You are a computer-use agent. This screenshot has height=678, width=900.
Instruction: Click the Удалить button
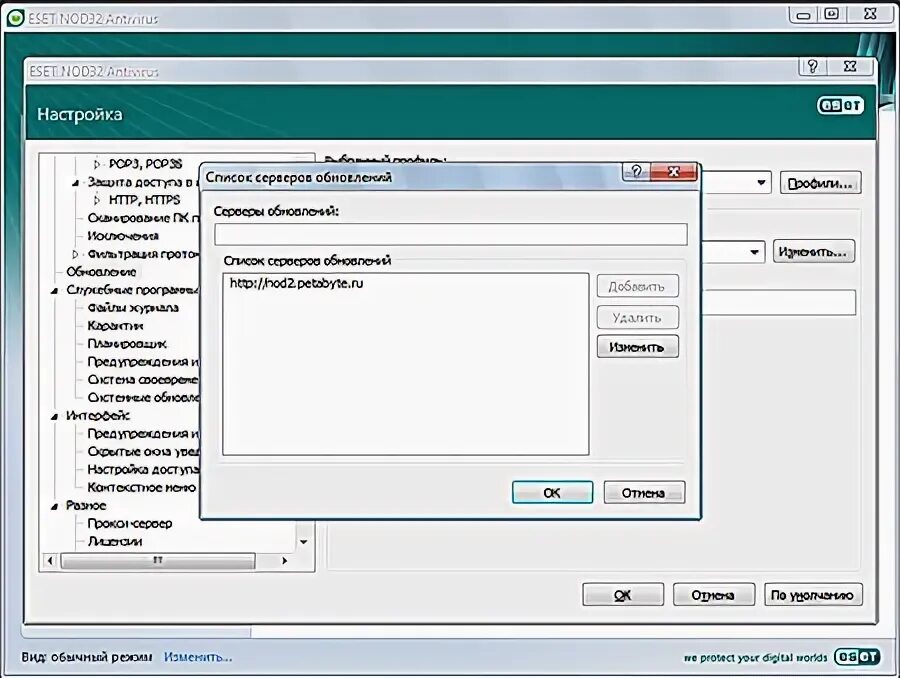(637, 317)
